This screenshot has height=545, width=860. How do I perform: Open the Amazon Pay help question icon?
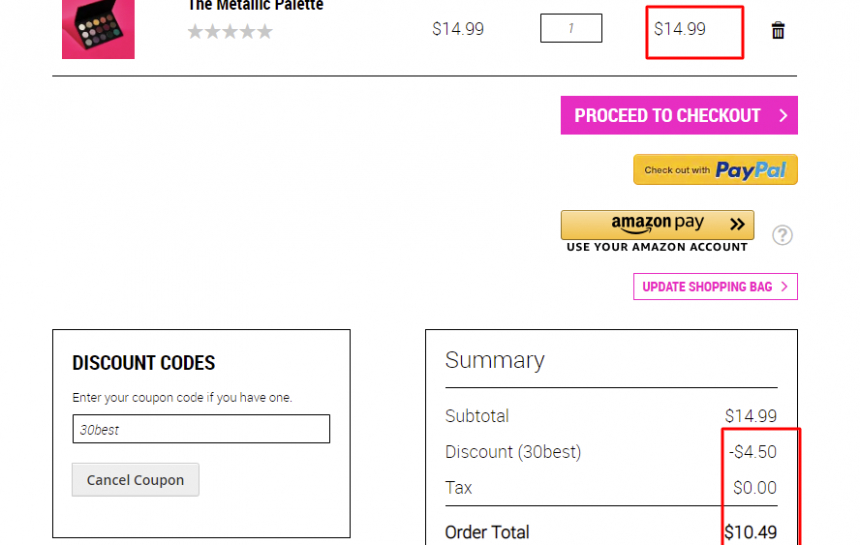click(782, 235)
